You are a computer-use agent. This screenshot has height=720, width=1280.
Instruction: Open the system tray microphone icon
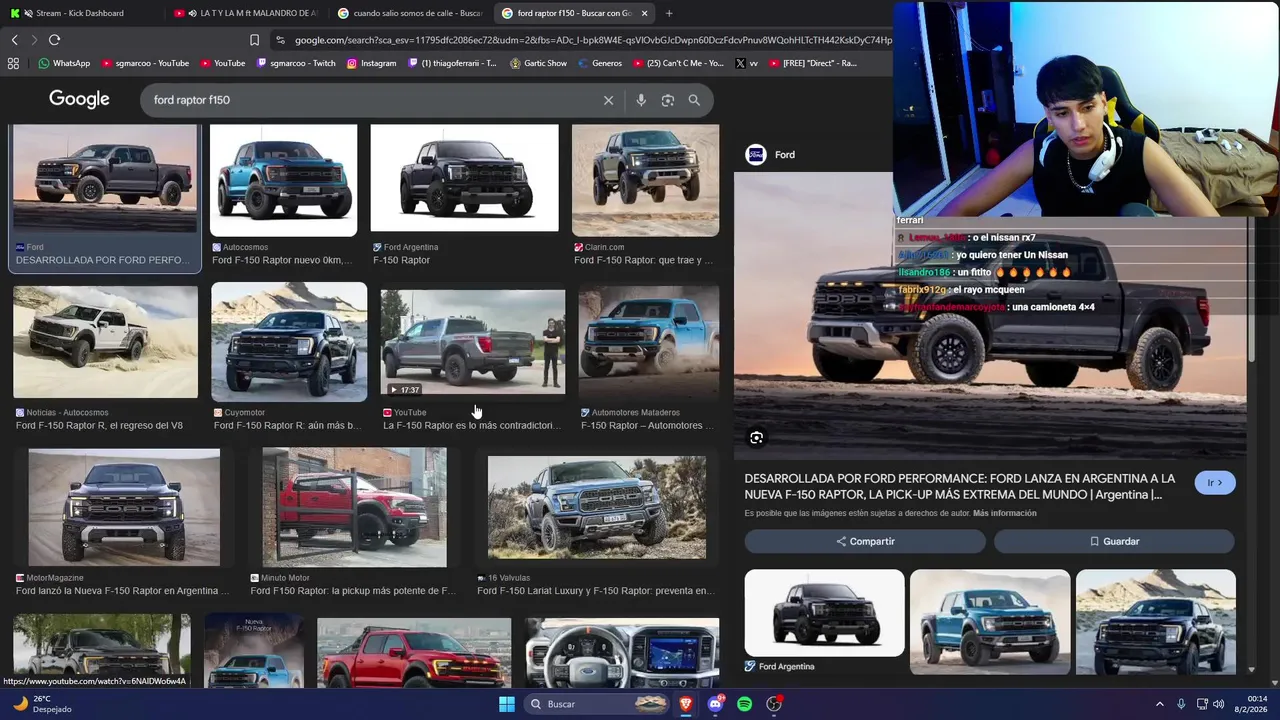[x=1181, y=704]
